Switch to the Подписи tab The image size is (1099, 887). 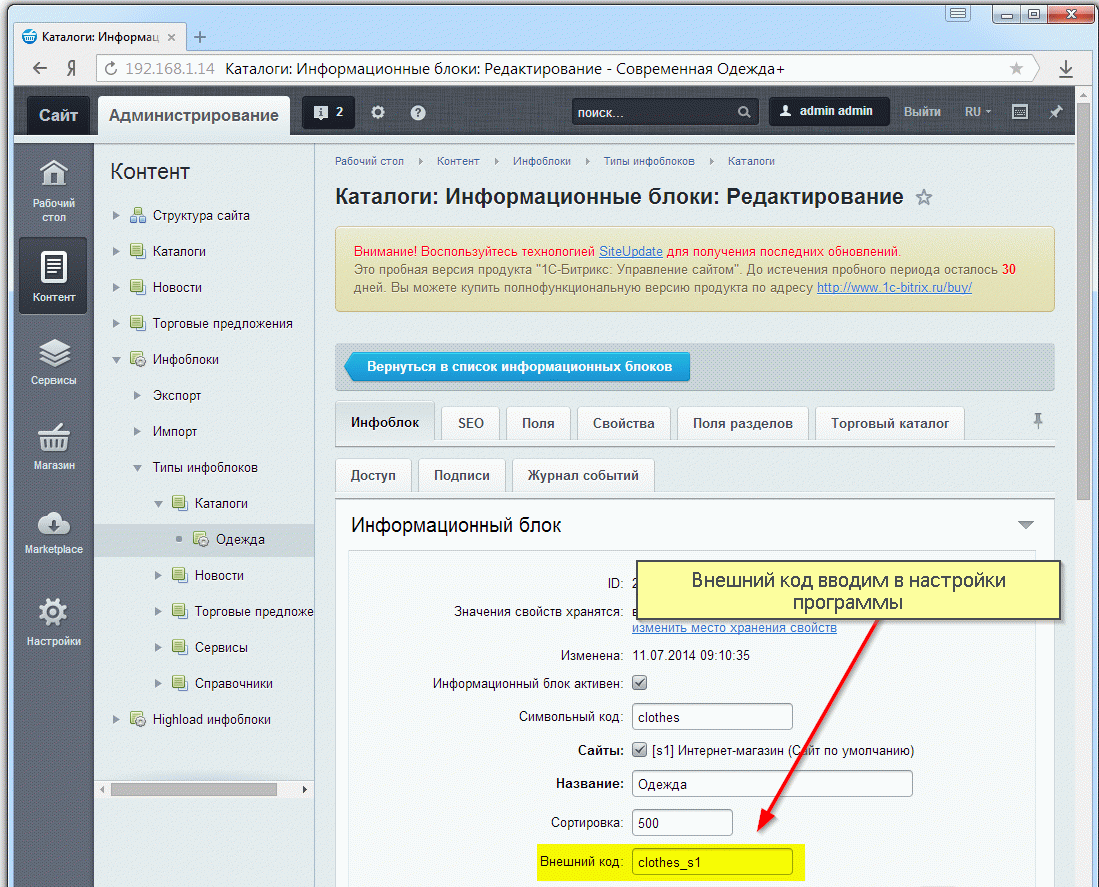coord(462,475)
